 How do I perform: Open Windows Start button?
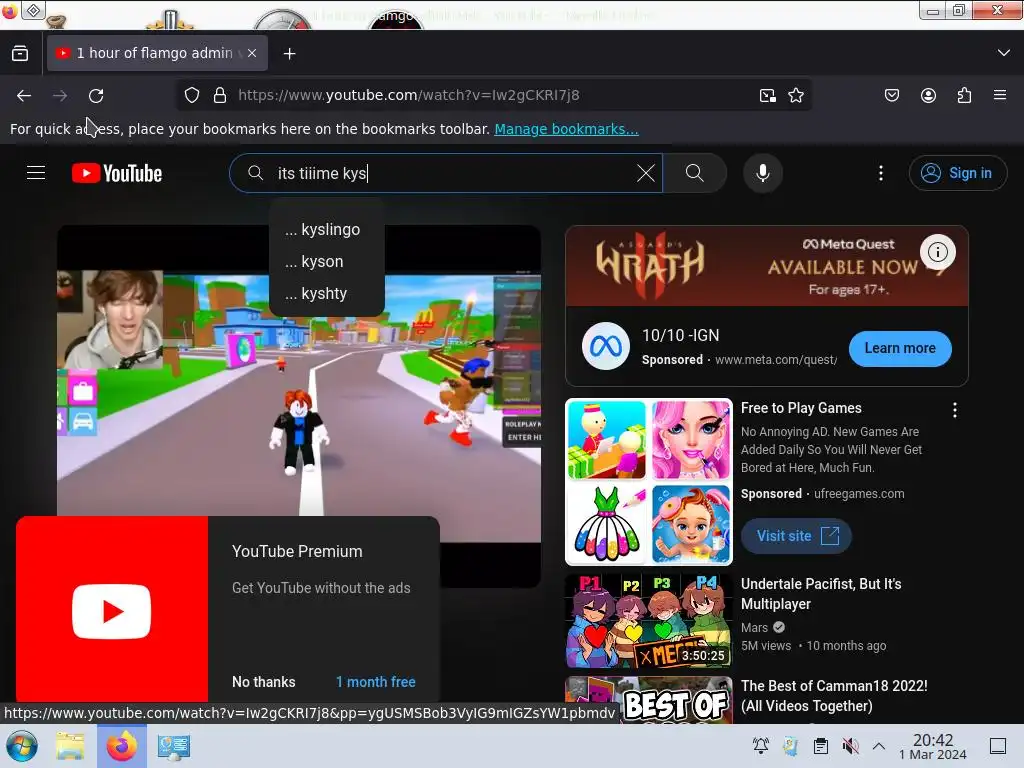point(22,746)
